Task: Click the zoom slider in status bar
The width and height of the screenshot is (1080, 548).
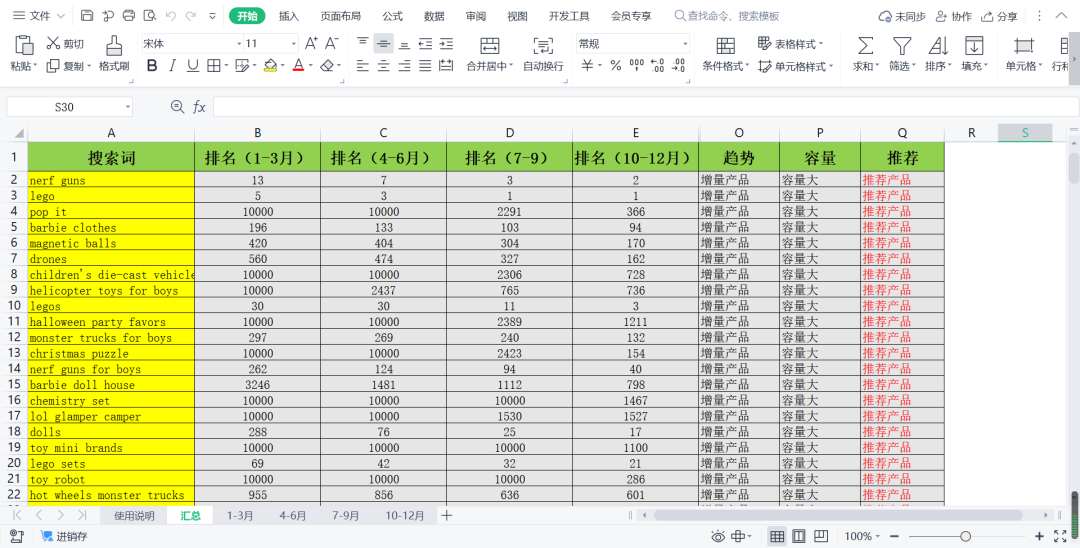Action: pos(965,537)
